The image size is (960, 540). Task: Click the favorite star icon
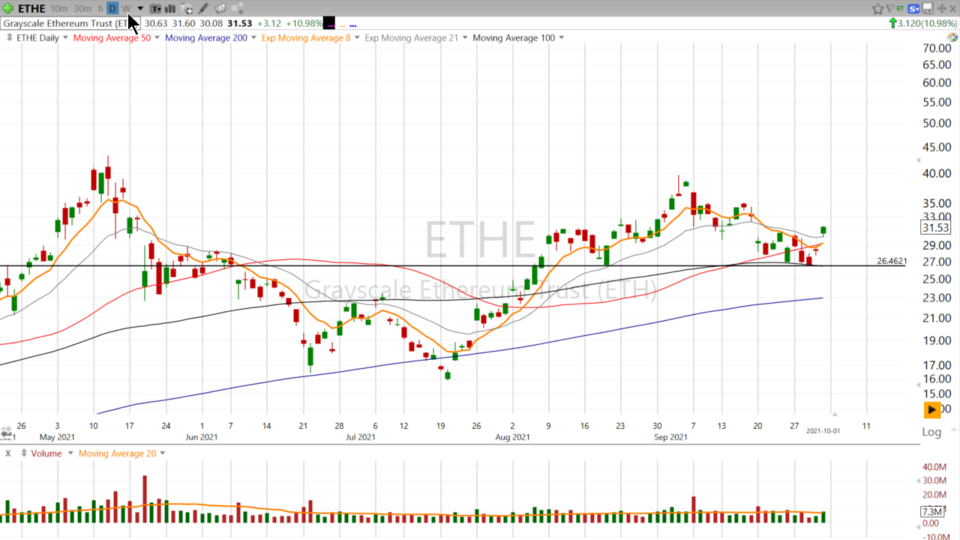(878, 8)
